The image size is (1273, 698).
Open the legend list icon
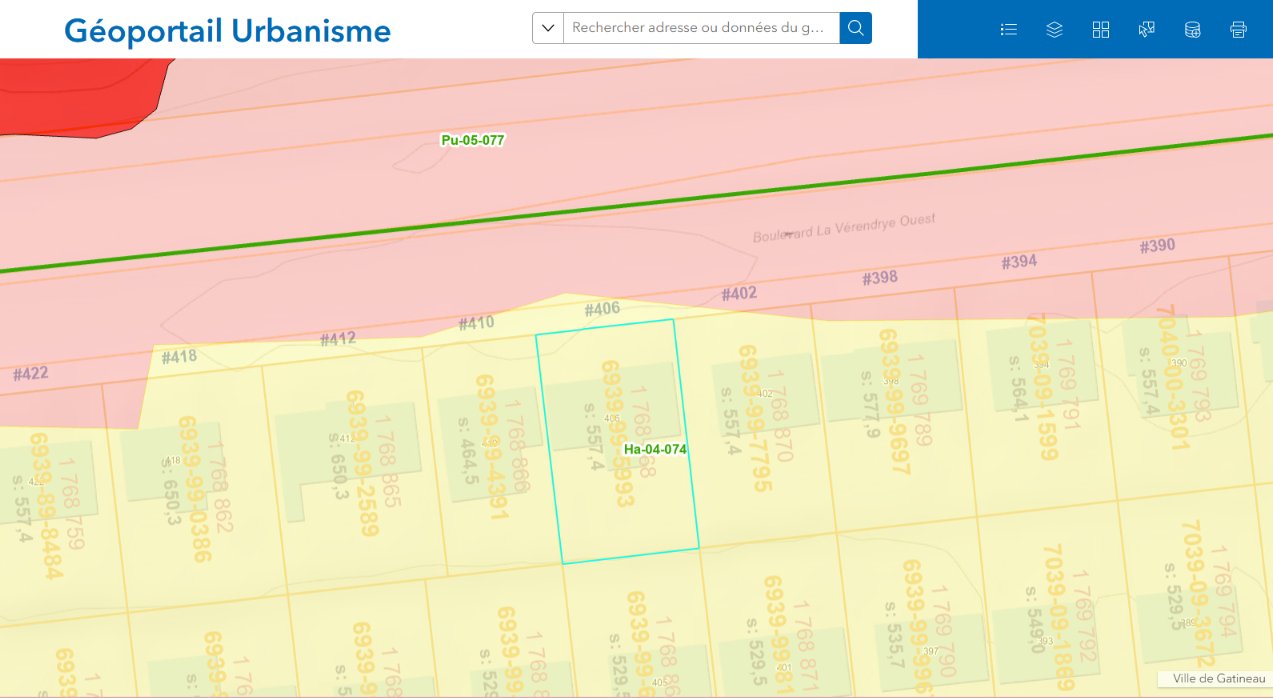[x=1009, y=29]
